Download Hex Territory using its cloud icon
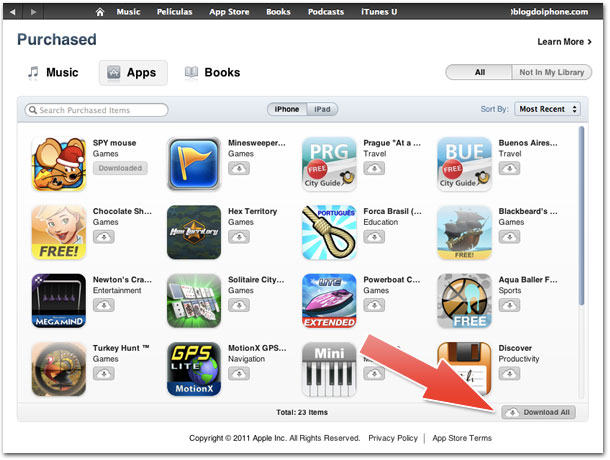Image resolution: width=610 pixels, height=460 pixels. click(x=239, y=237)
